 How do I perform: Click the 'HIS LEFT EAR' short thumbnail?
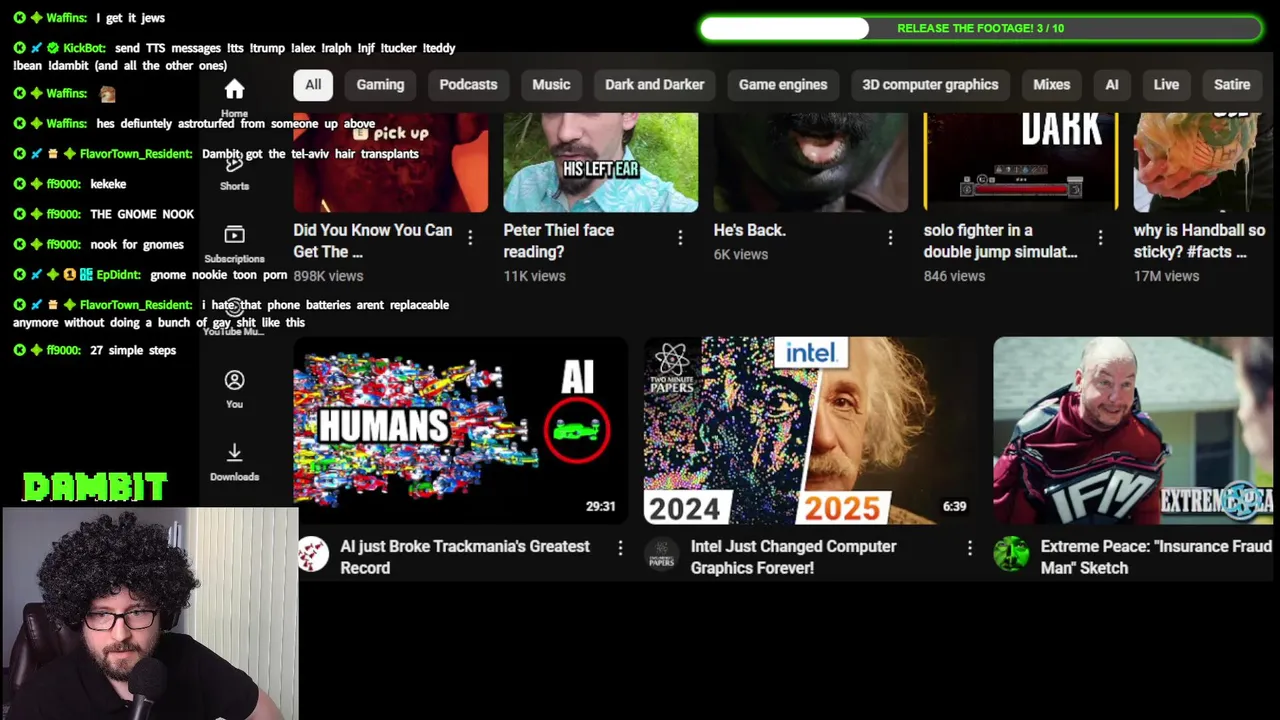pos(600,162)
